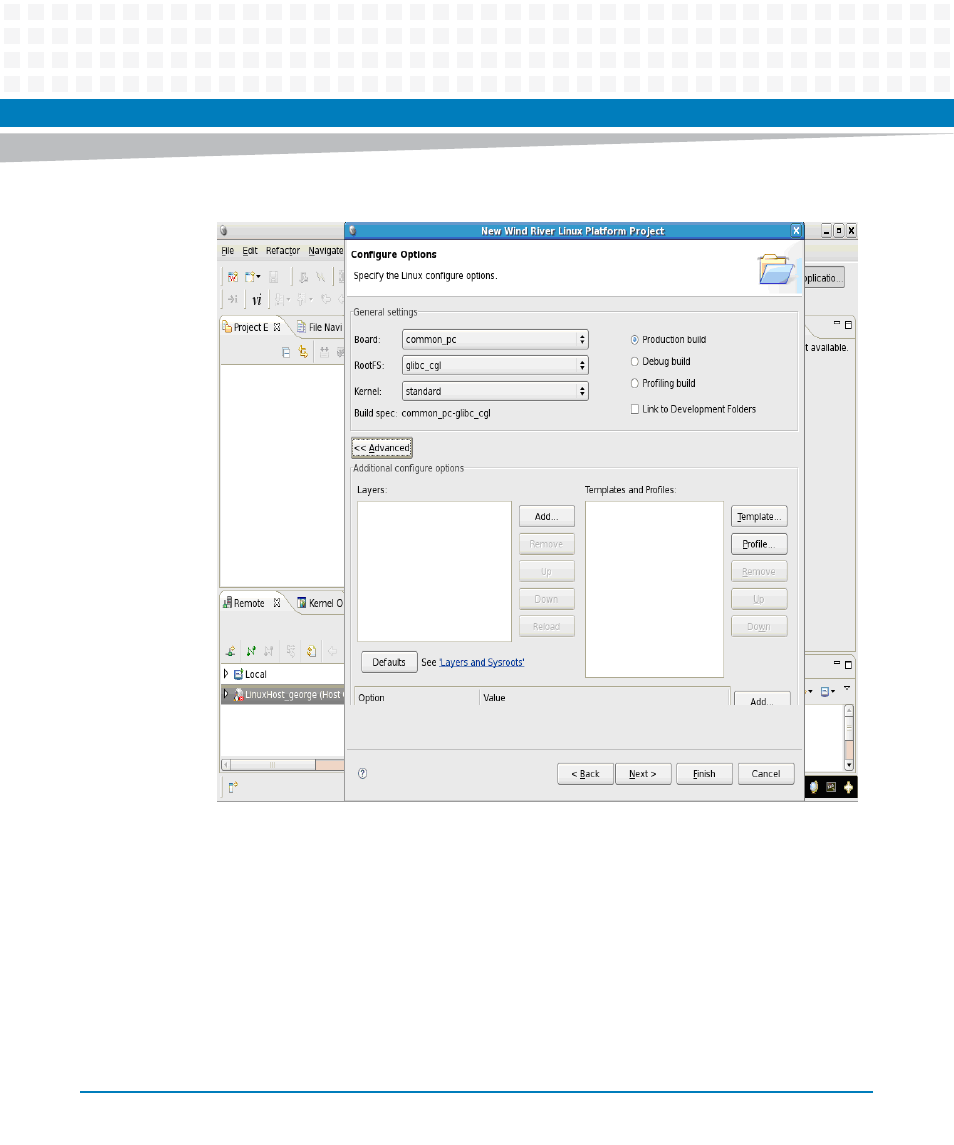
Task: Open the Refactor menu
Action: coord(283,250)
